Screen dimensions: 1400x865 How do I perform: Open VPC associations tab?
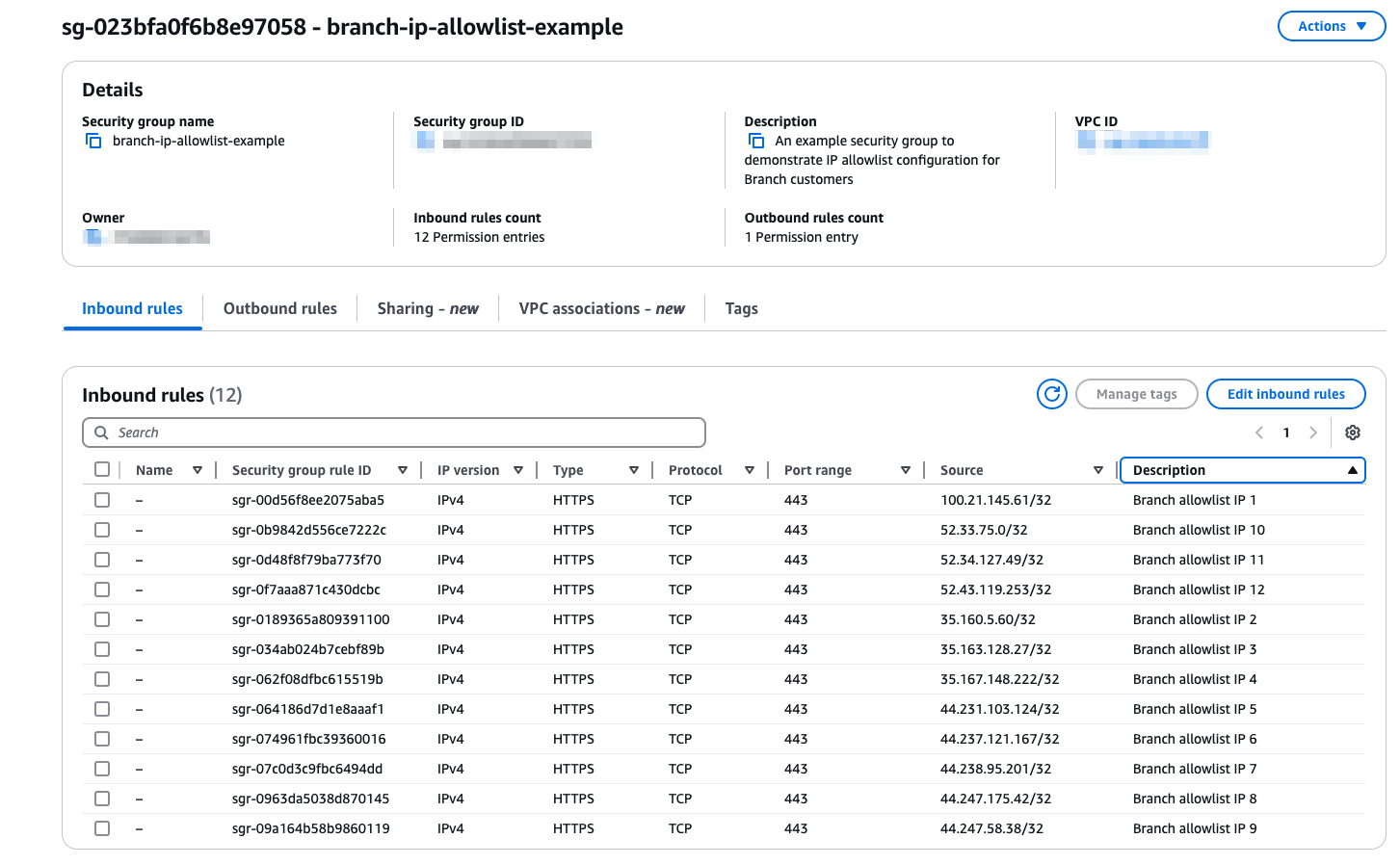point(602,308)
